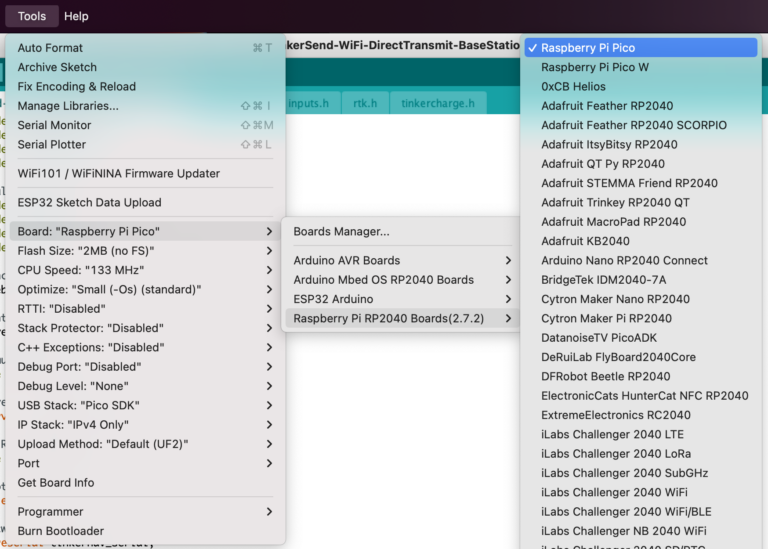Expand Arduino AVR Boards submenu
This screenshot has width=768, height=549.
[x=402, y=261]
